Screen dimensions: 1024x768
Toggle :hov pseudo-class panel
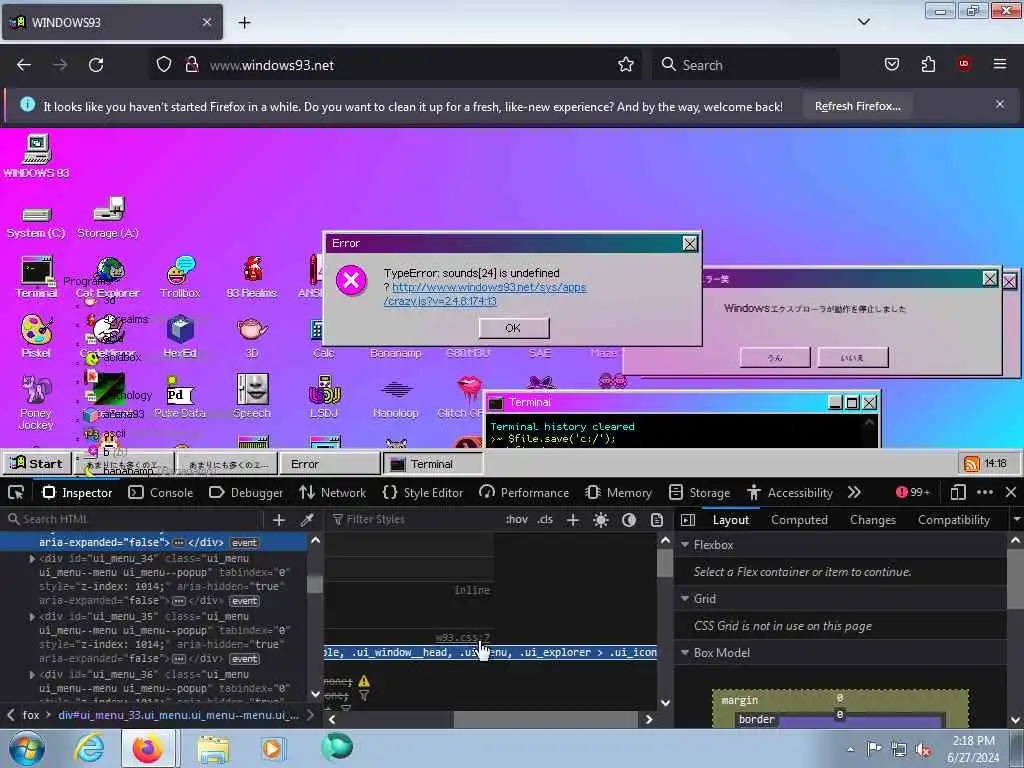click(517, 520)
